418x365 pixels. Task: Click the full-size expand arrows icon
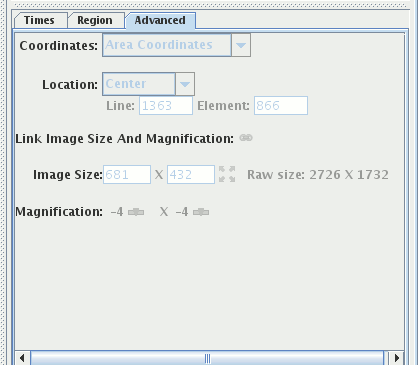tap(227, 174)
